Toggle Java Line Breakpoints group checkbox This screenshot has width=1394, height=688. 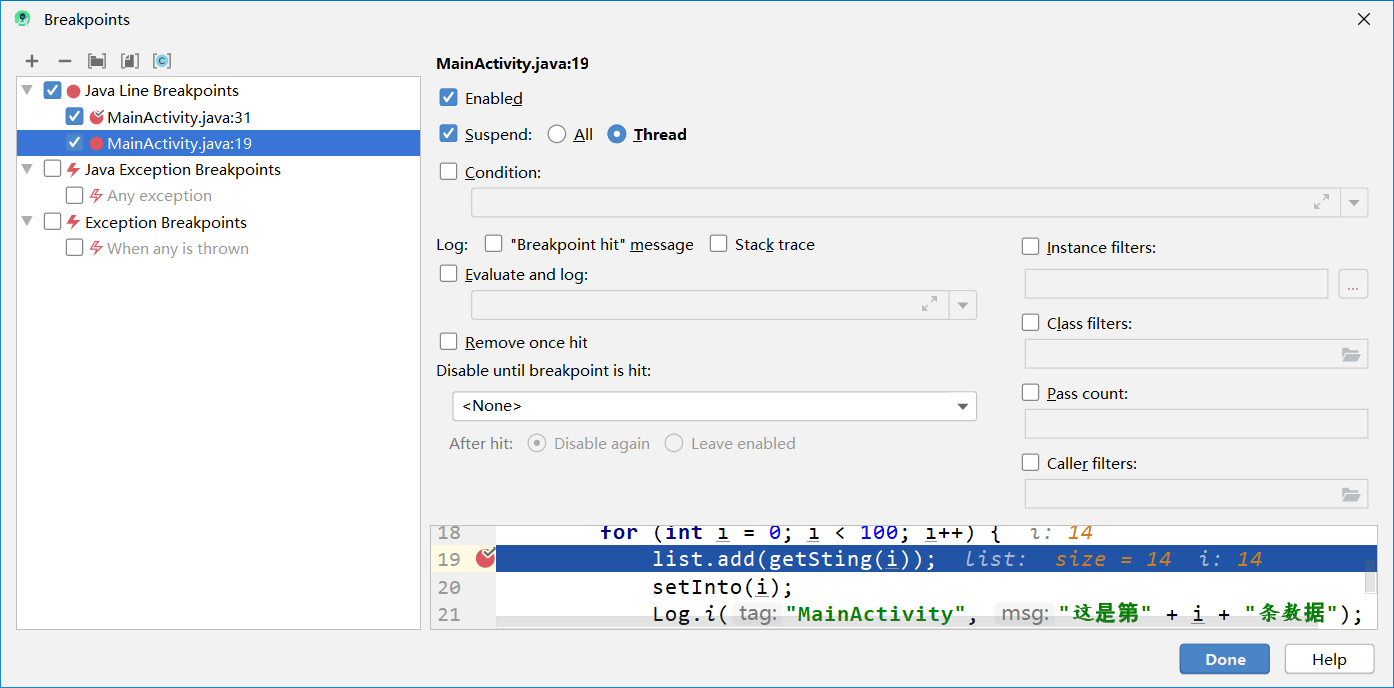click(53, 90)
